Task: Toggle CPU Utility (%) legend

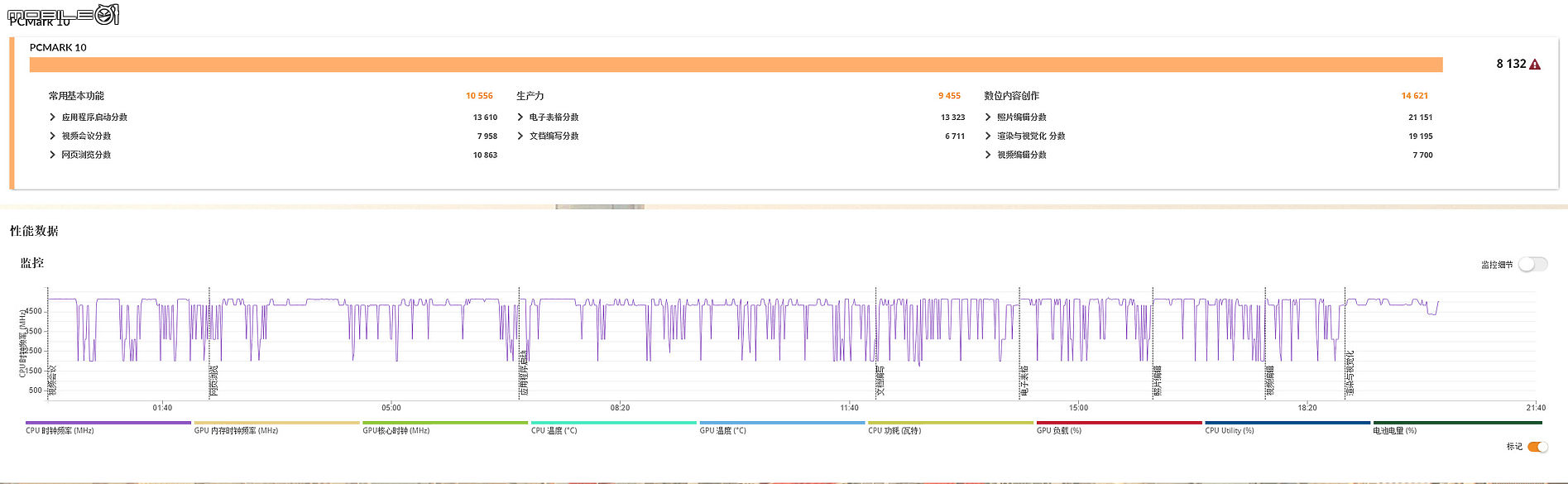Action: 1287,427
